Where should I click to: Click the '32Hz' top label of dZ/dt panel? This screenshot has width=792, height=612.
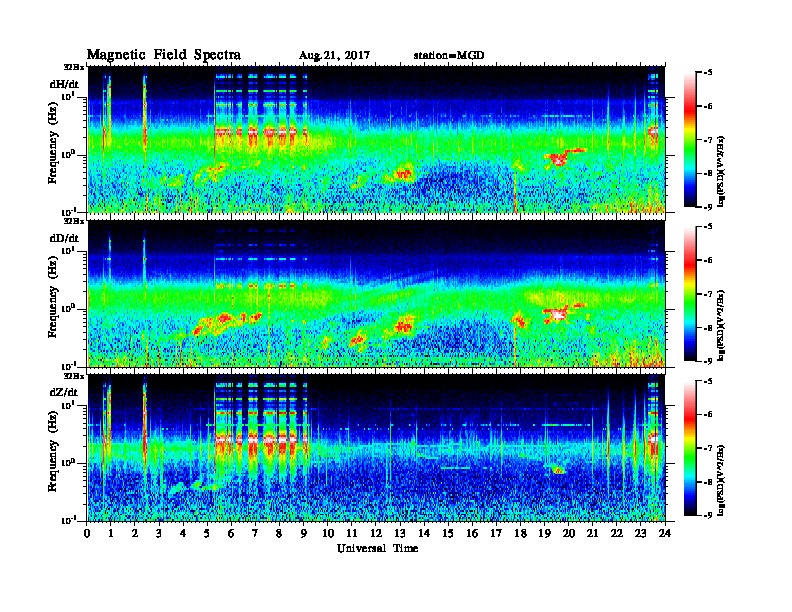(74, 376)
